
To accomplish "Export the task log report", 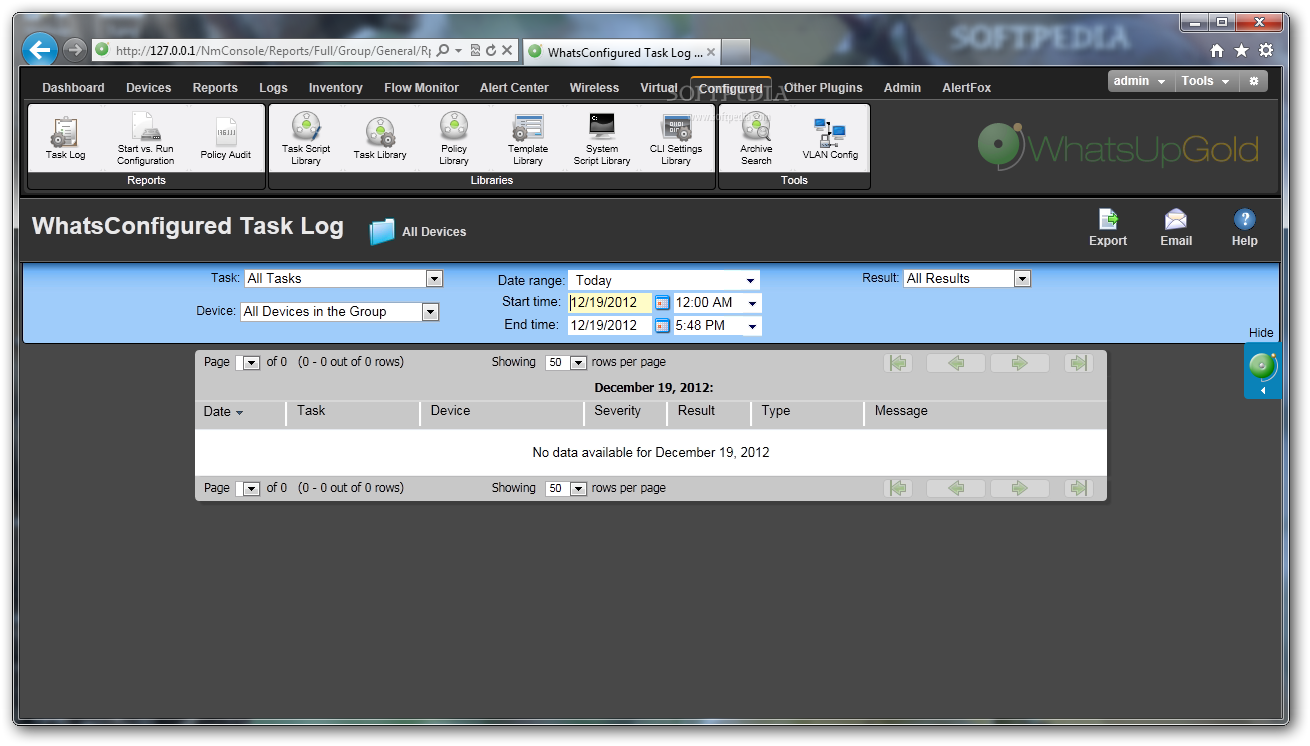I will tap(1108, 227).
